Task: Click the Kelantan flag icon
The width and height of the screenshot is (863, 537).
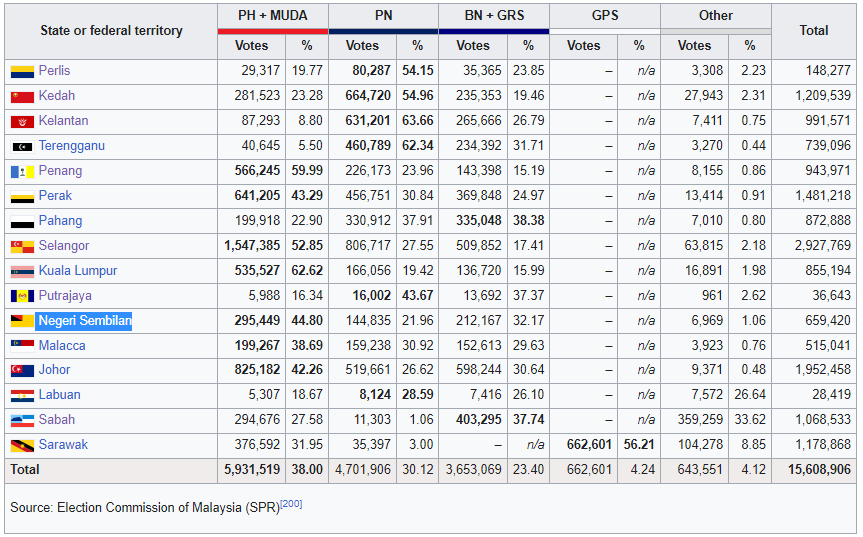Action: tap(22, 122)
